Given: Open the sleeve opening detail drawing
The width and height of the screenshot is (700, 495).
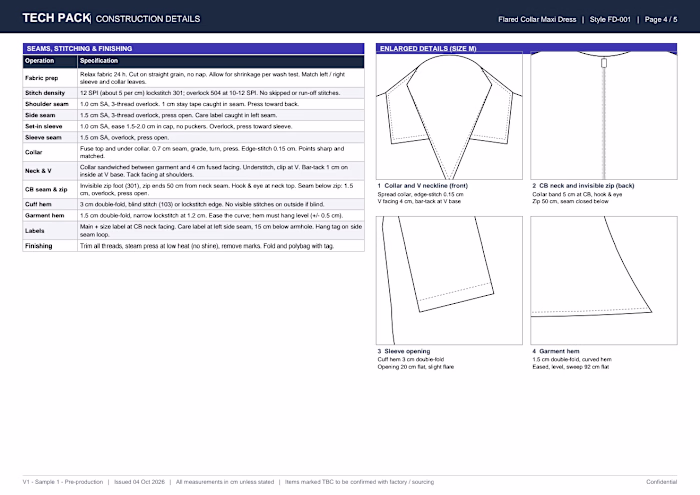Looking at the screenshot, I should tap(449, 280).
